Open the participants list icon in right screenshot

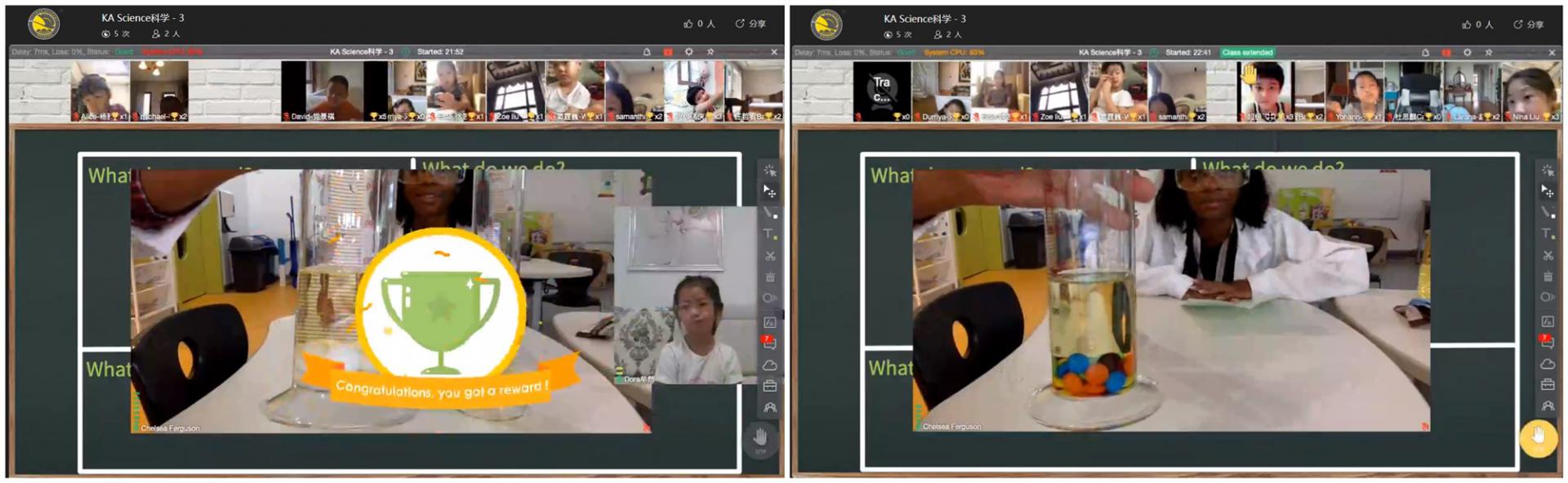[1548, 405]
